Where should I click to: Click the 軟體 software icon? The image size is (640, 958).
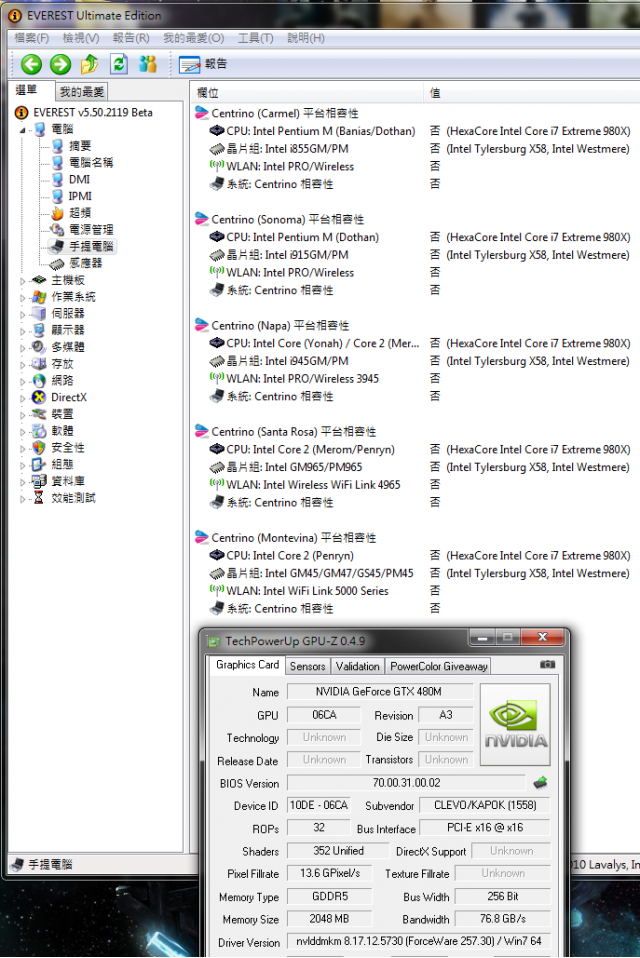tap(39, 431)
